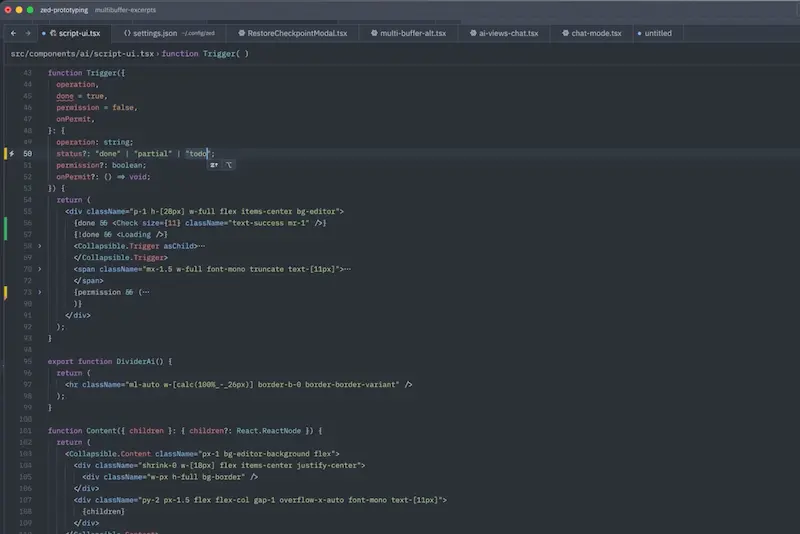The height and width of the screenshot is (534, 800).
Task: Go back with the left arrow button
Action: [13, 33]
